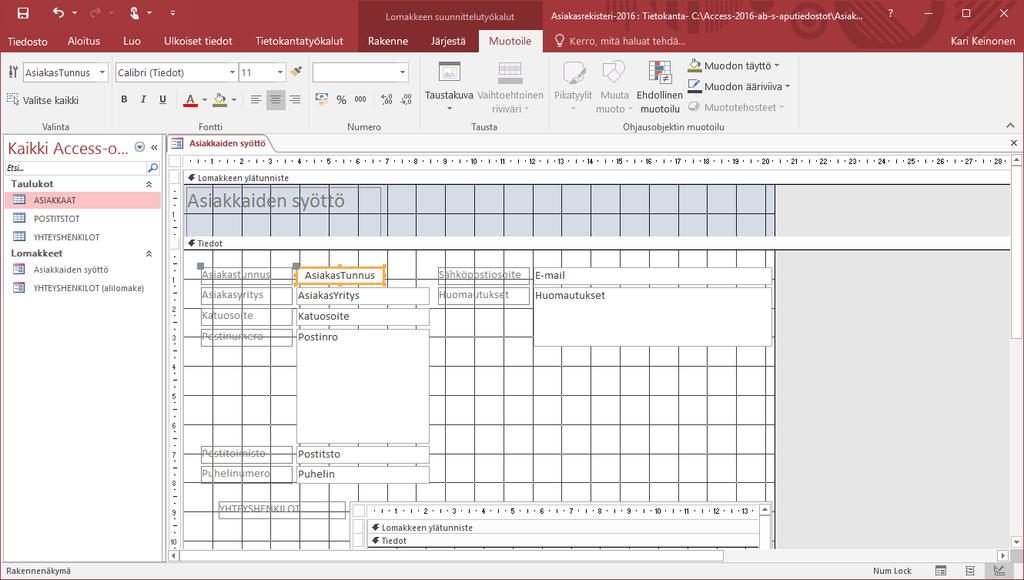Select the AsiakasYritys text box control
The height and width of the screenshot is (580, 1024).
(x=362, y=295)
